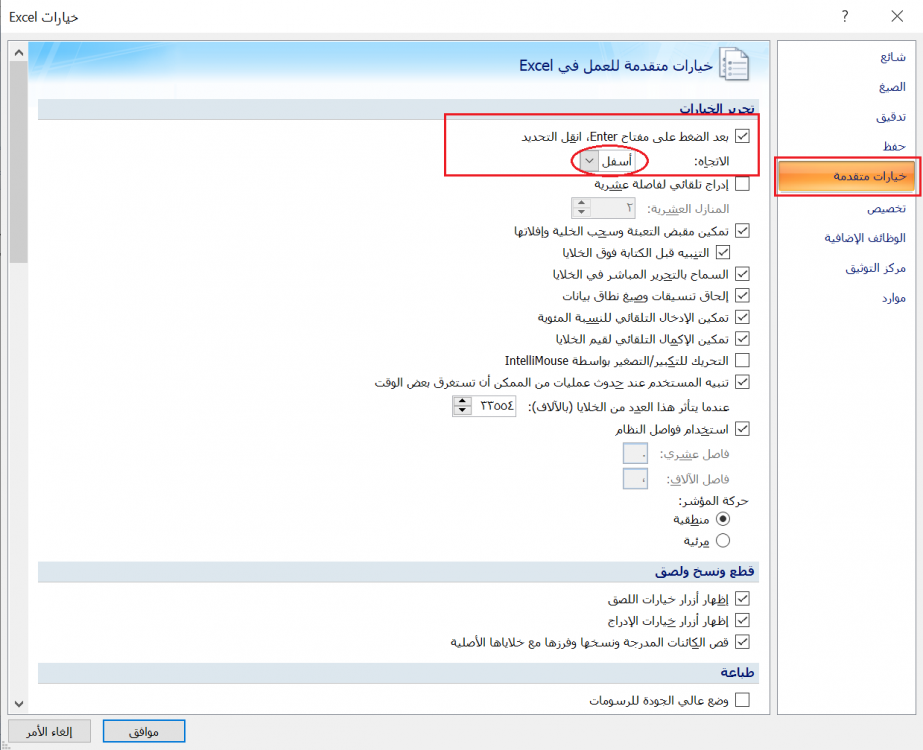This screenshot has width=923, height=750.
Task: Toggle fill handle and drag-drop checkbox
Action: pyautogui.click(x=742, y=231)
